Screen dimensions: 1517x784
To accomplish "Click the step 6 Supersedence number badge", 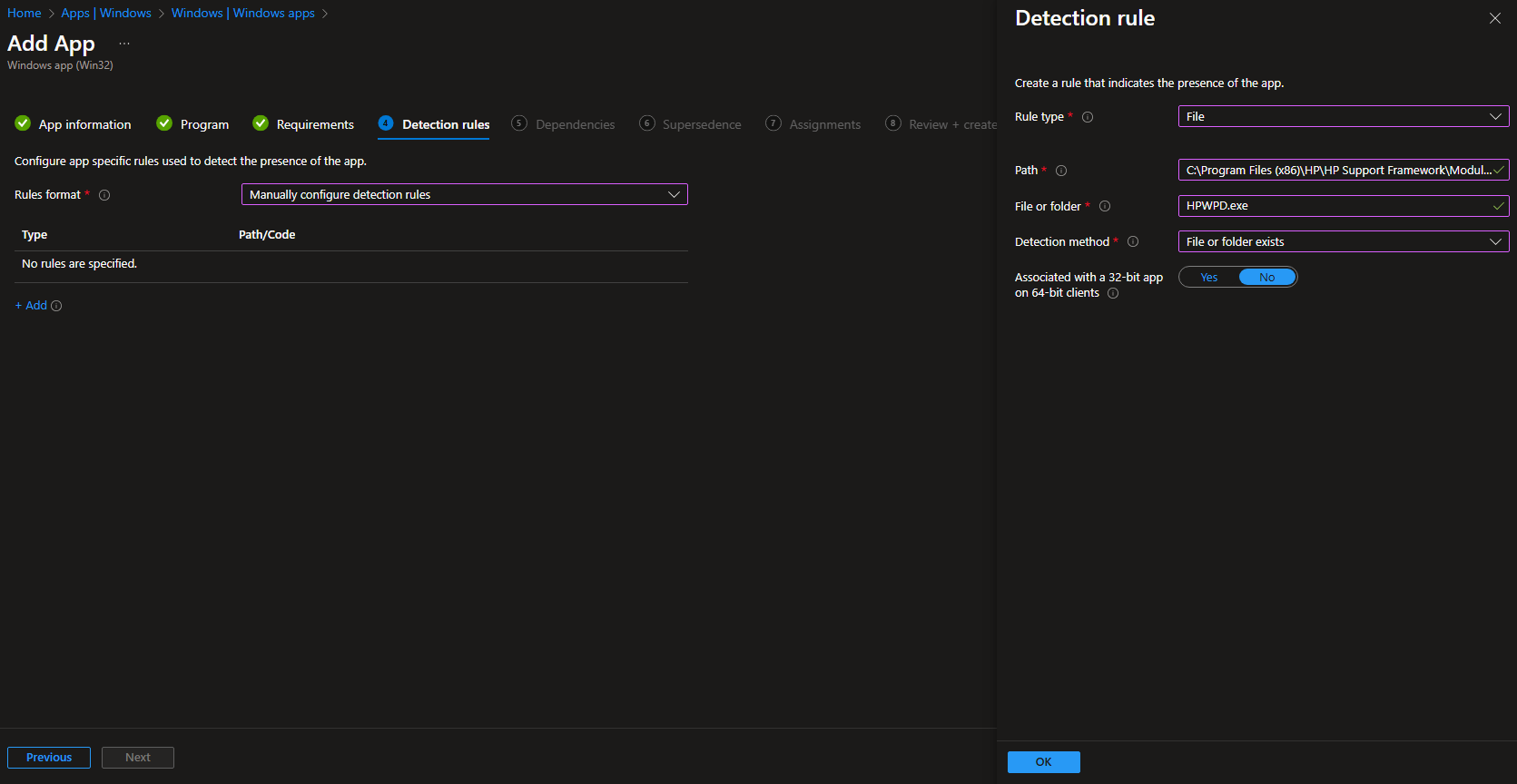I will tap(647, 123).
